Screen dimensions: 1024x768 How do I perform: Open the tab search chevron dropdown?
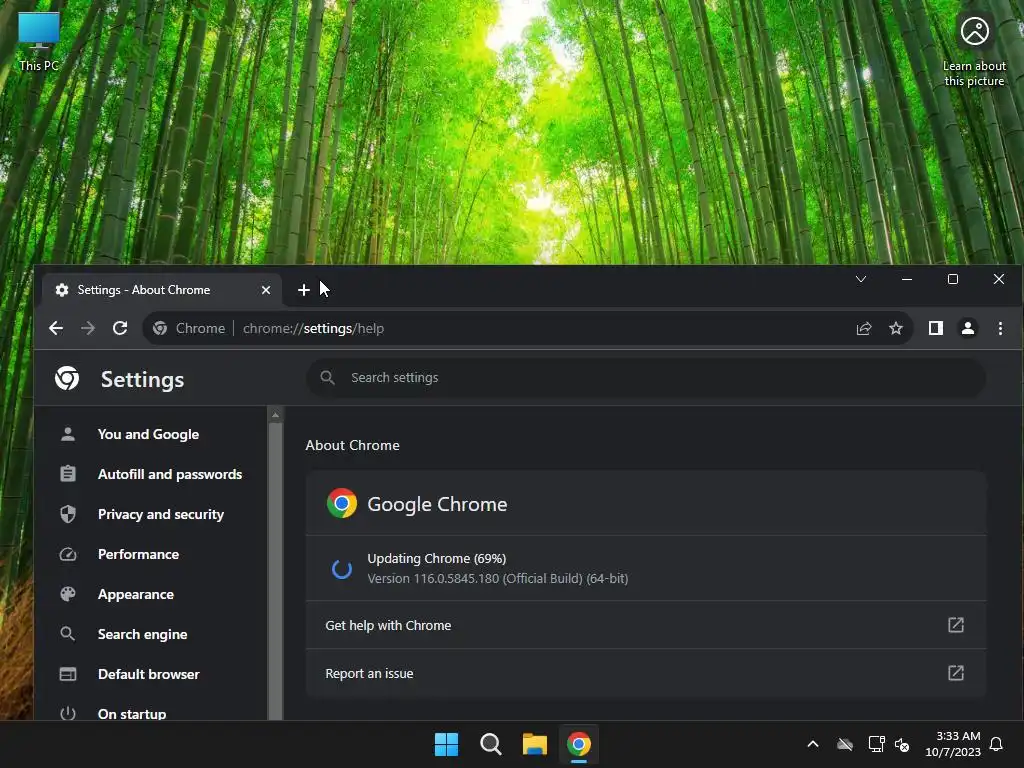(x=861, y=280)
